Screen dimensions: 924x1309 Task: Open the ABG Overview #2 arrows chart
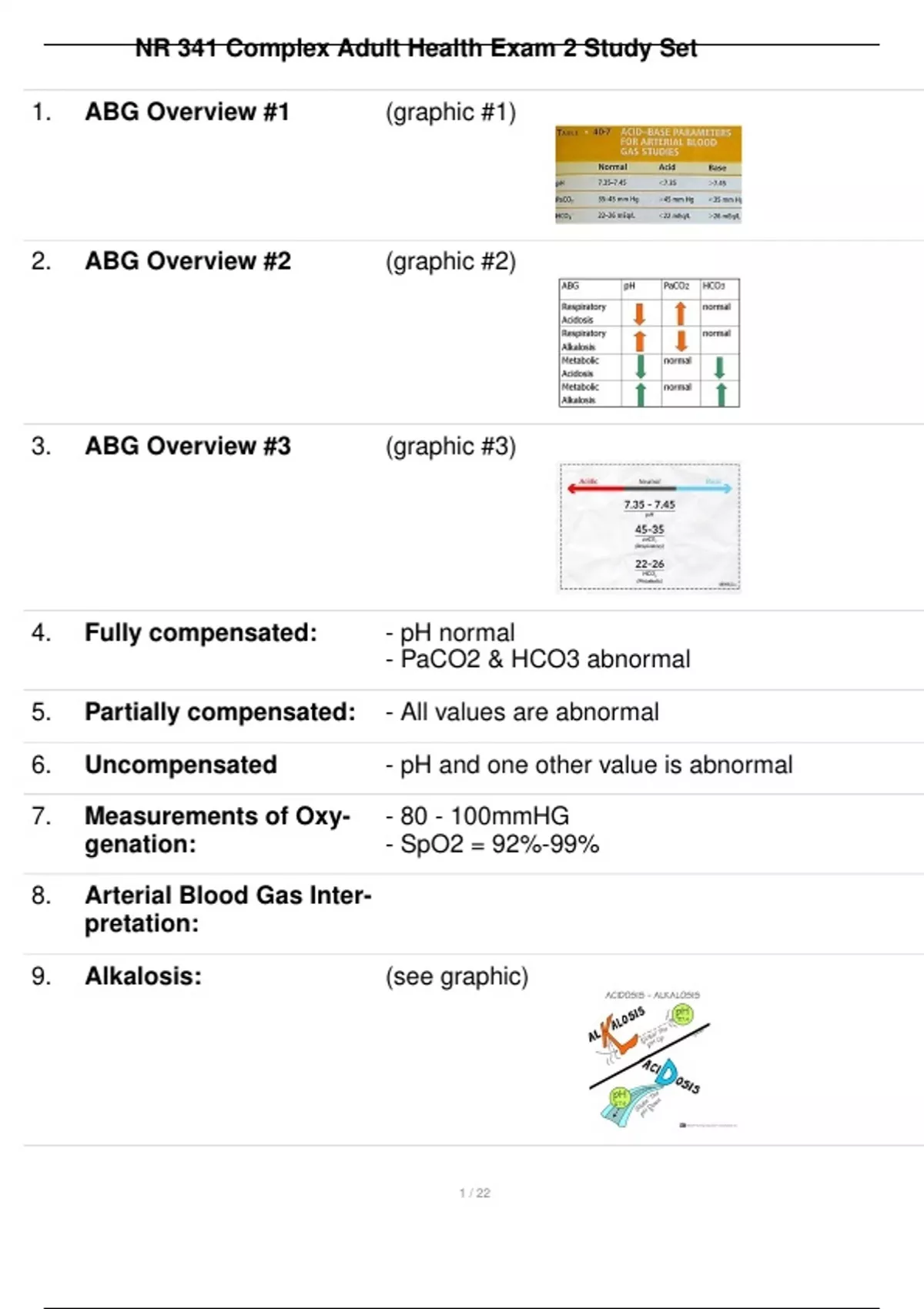tap(649, 343)
